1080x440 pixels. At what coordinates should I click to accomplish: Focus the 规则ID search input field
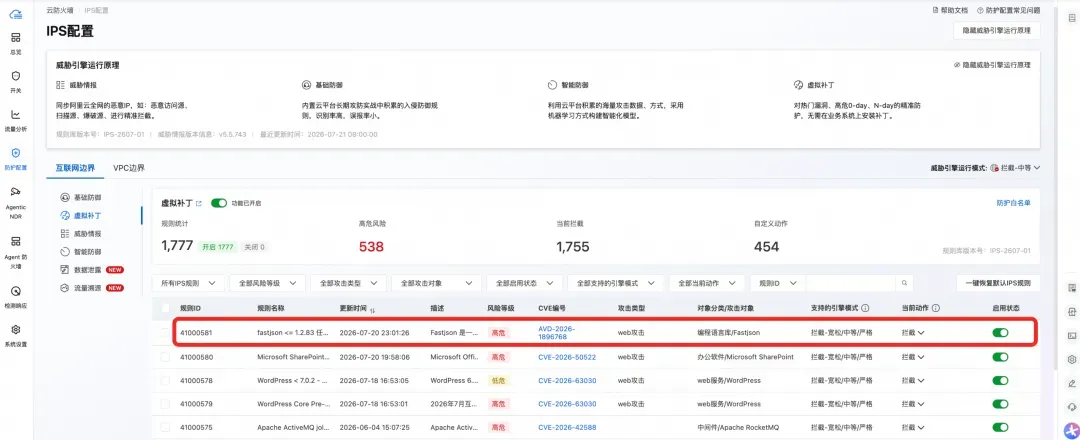[851, 283]
